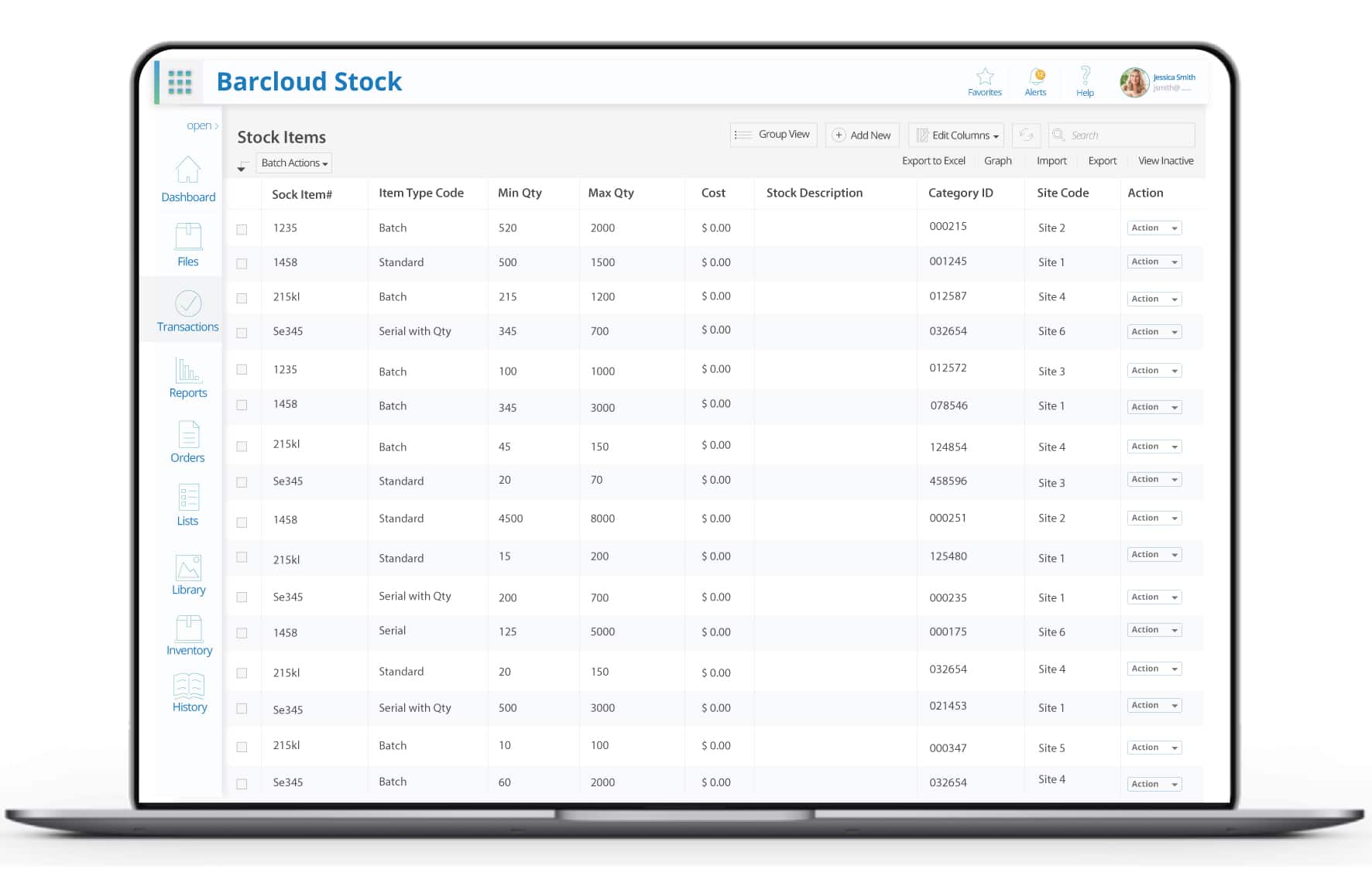This screenshot has width=1372, height=883.
Task: Open Favorites star icon
Action: [x=985, y=77]
